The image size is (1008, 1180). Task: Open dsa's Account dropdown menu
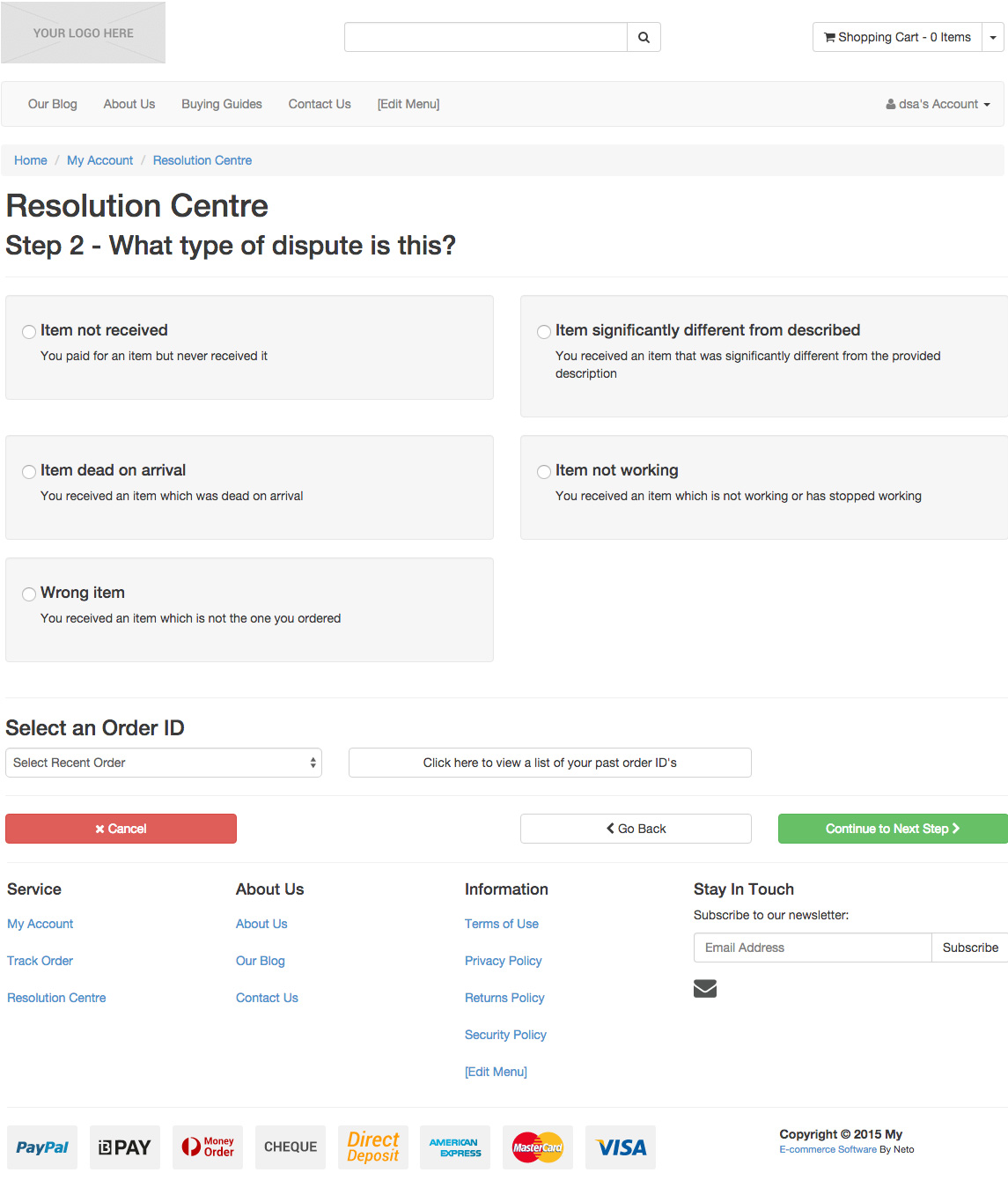(938, 104)
